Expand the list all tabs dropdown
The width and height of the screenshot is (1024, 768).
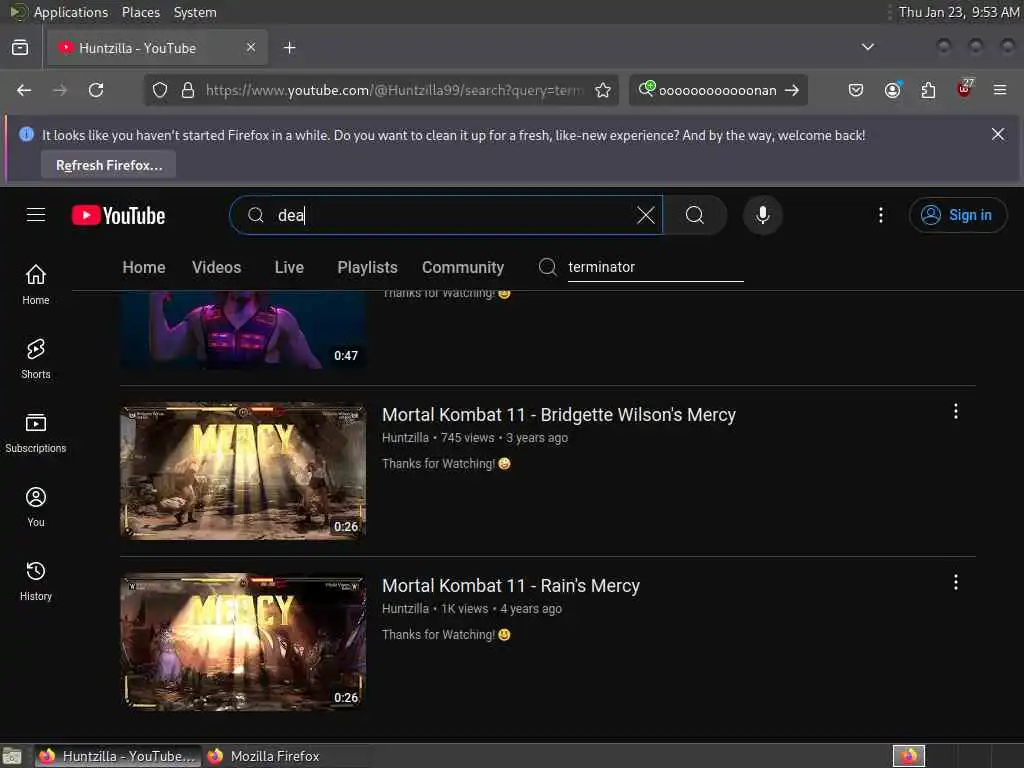pyautogui.click(x=867, y=47)
